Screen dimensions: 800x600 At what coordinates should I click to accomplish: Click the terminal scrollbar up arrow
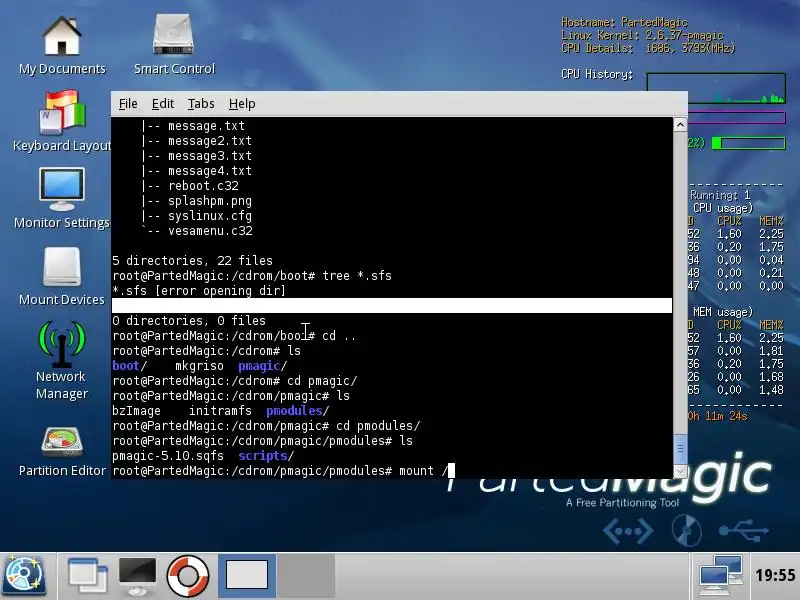(680, 124)
